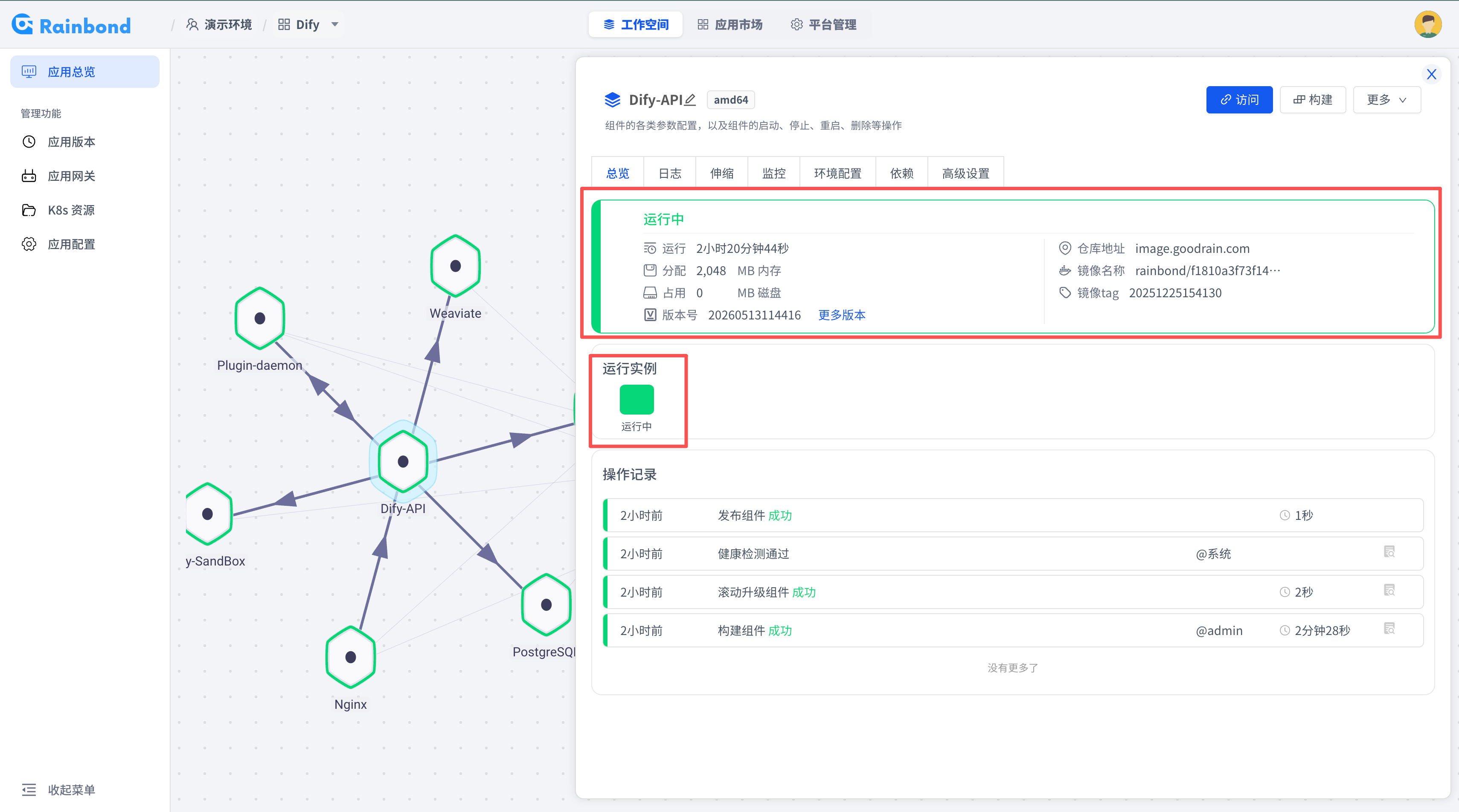Click the K8s 资源 folder icon
The image size is (1459, 812).
click(x=29, y=210)
